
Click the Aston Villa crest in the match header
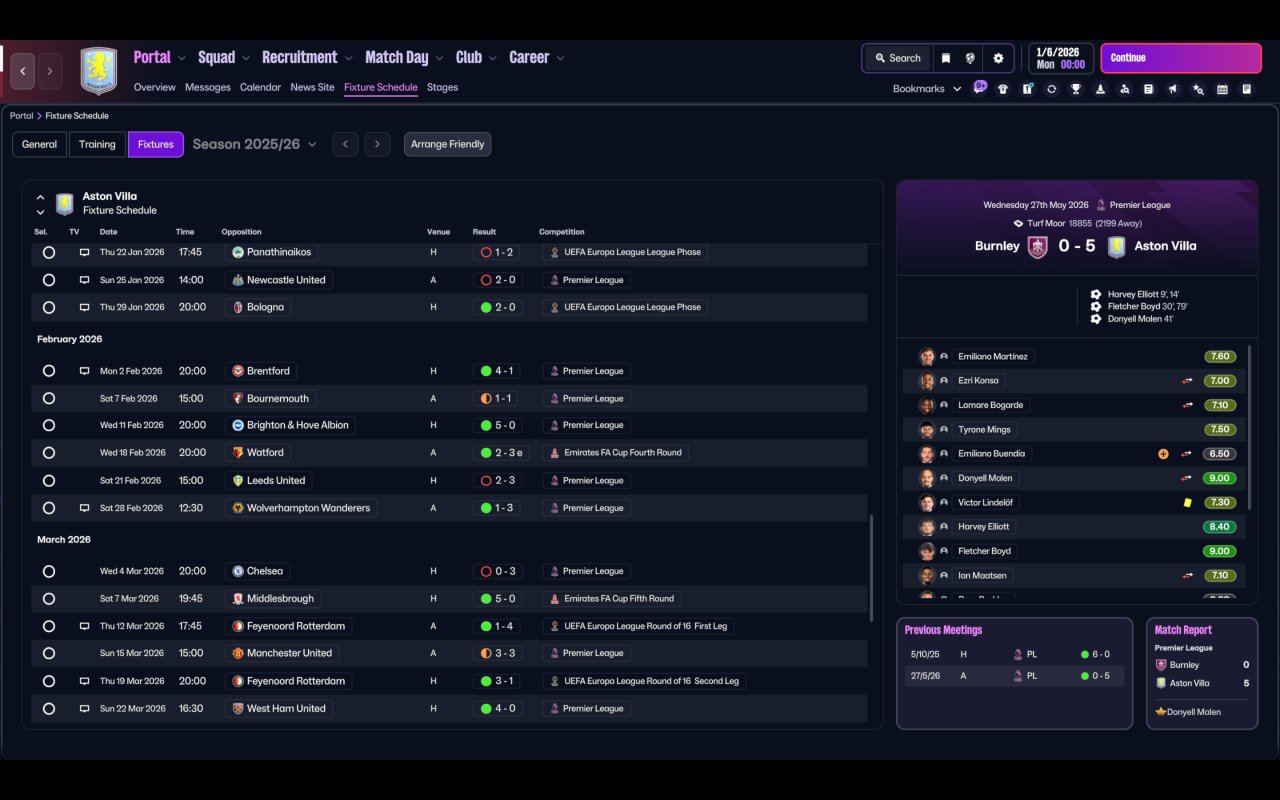click(1117, 247)
